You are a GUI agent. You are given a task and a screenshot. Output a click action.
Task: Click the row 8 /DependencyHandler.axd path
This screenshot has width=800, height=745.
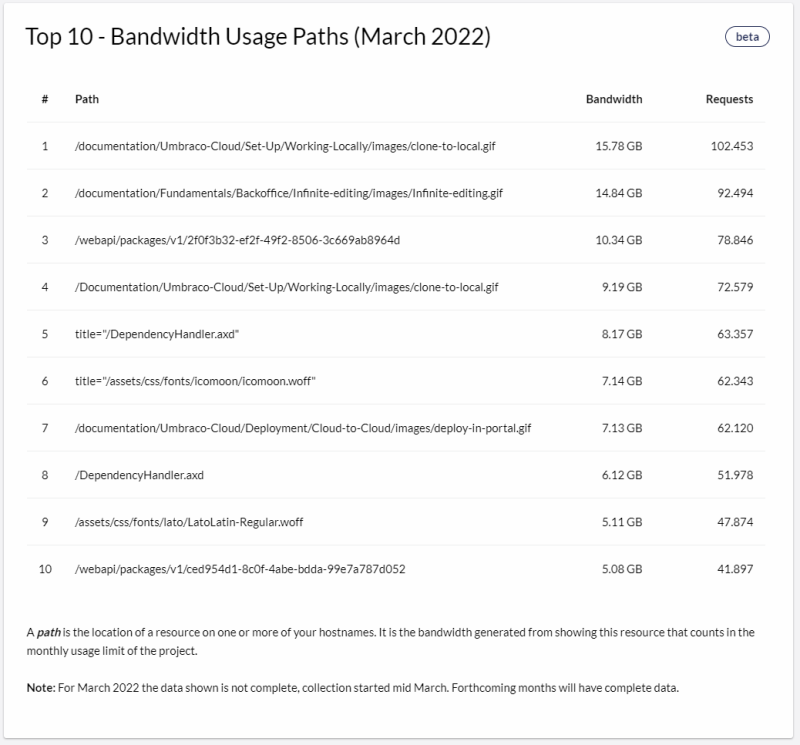(x=139, y=475)
